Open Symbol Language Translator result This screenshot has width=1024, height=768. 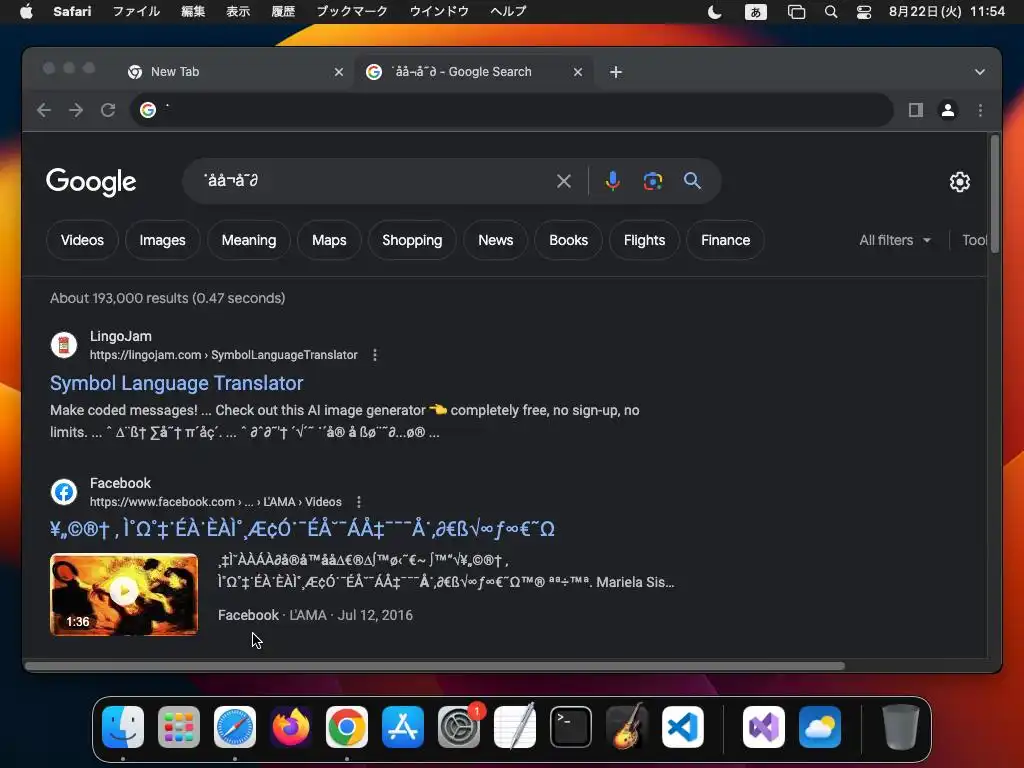[x=176, y=383]
